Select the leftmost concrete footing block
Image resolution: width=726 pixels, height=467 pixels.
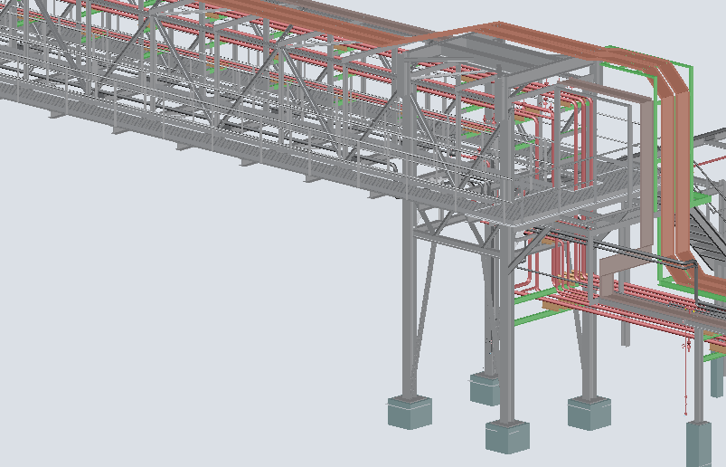click(x=409, y=411)
